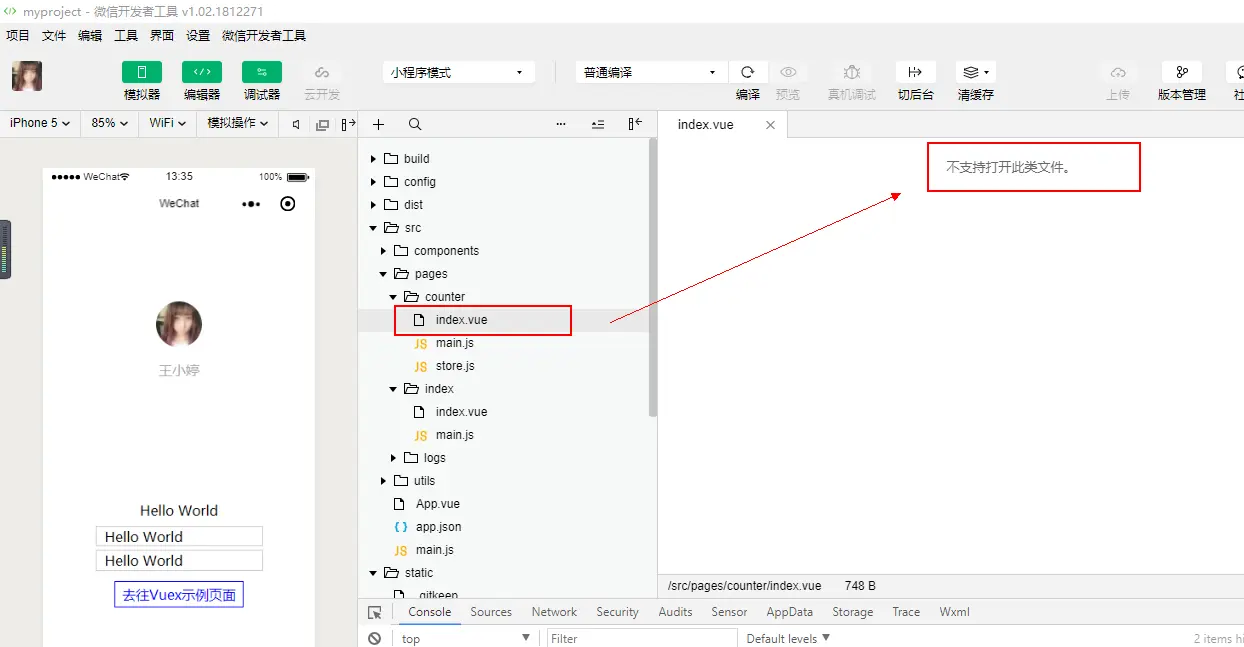Click the compile refresh icon
The image size is (1244, 647).
pyautogui.click(x=747, y=72)
